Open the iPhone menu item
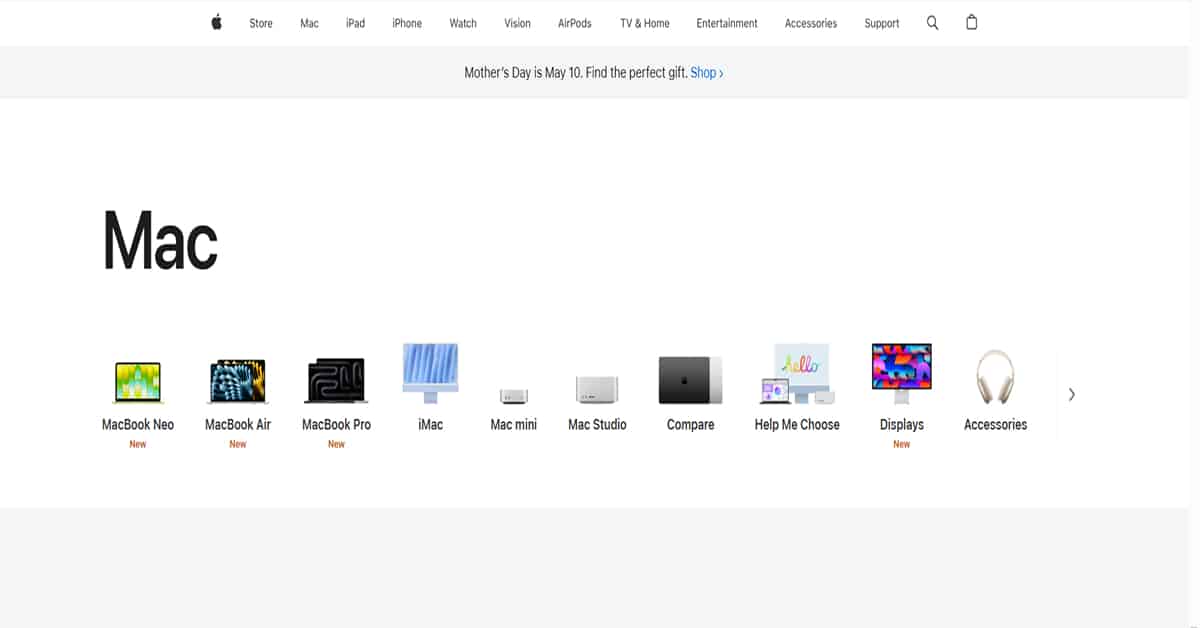Image resolution: width=1200 pixels, height=628 pixels. 407,23
